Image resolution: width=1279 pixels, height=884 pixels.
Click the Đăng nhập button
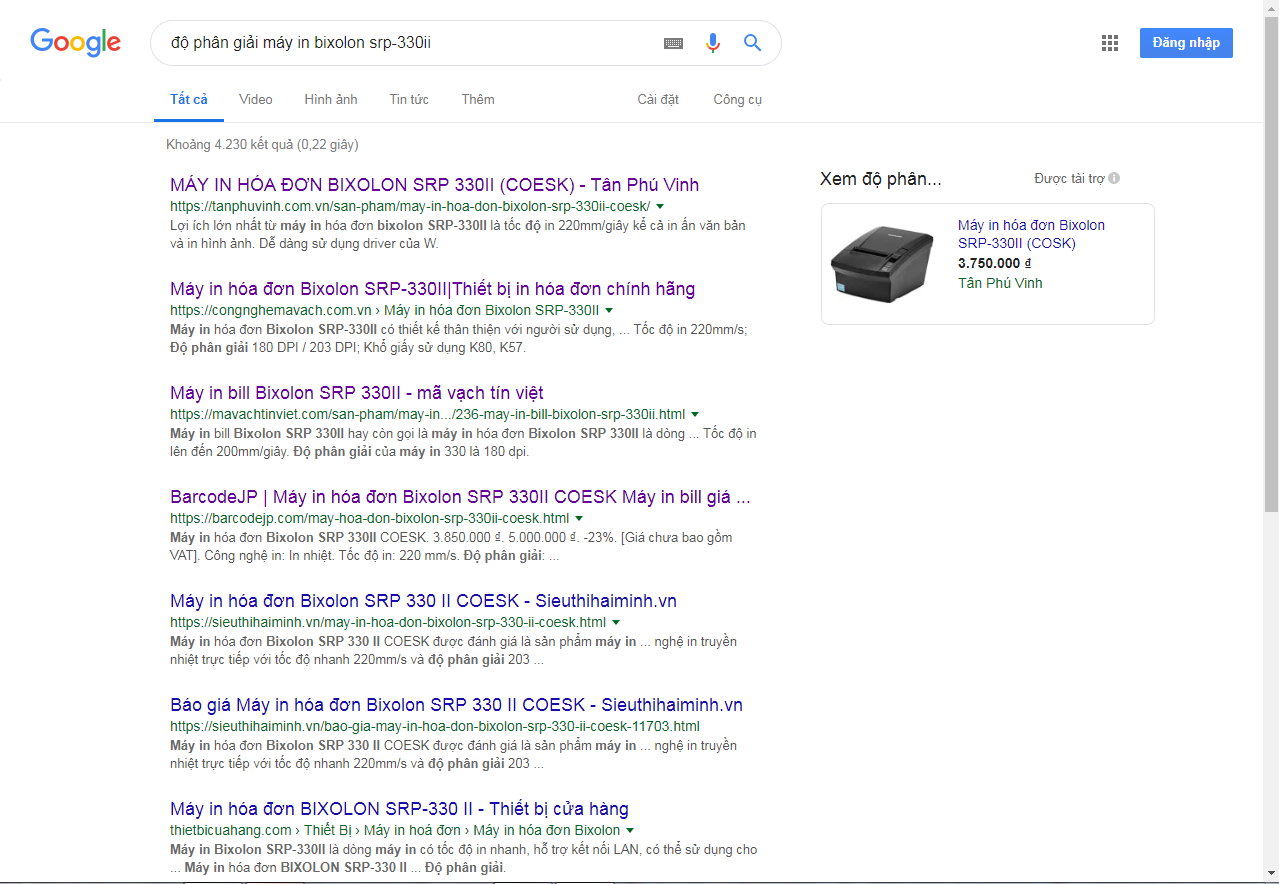coord(1186,43)
